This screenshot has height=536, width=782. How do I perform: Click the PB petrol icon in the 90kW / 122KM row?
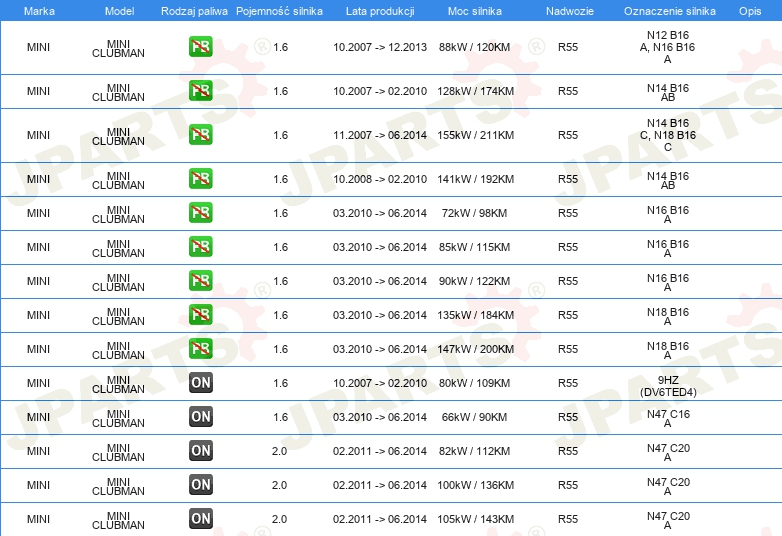click(200, 281)
